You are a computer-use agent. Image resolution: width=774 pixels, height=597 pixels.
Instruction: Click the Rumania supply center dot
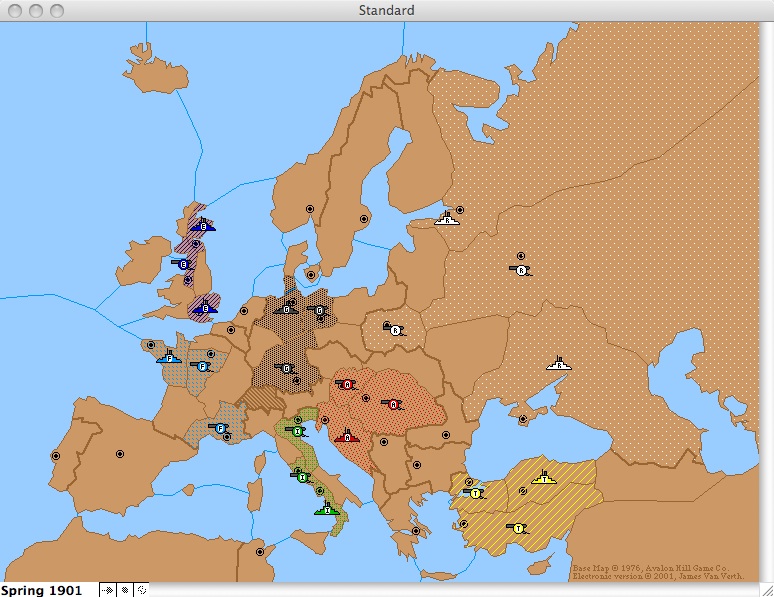446,435
